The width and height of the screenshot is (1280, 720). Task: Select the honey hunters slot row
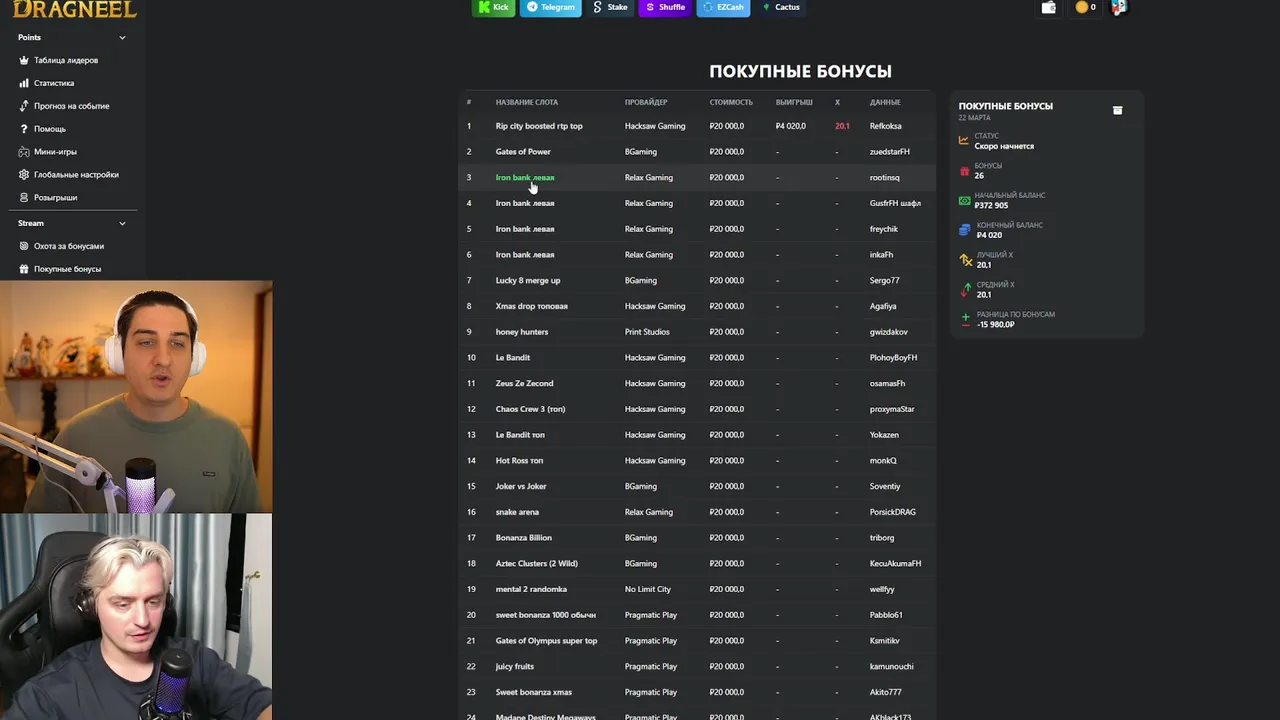point(697,332)
